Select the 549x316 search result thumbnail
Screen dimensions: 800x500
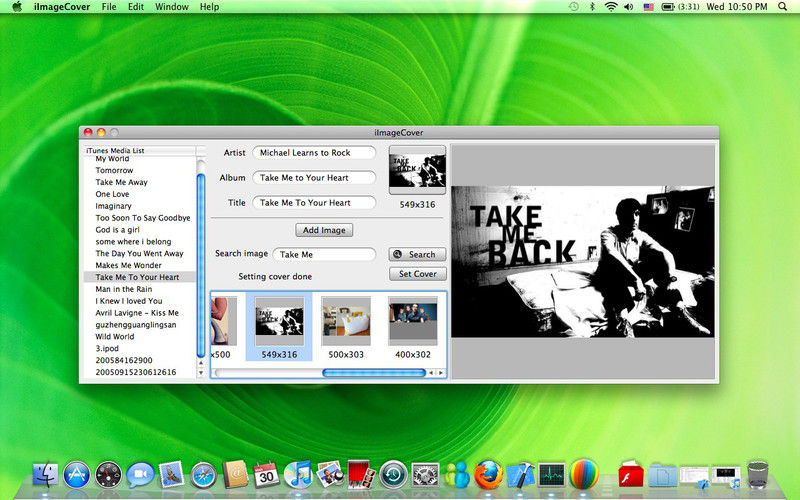pyautogui.click(x=279, y=327)
